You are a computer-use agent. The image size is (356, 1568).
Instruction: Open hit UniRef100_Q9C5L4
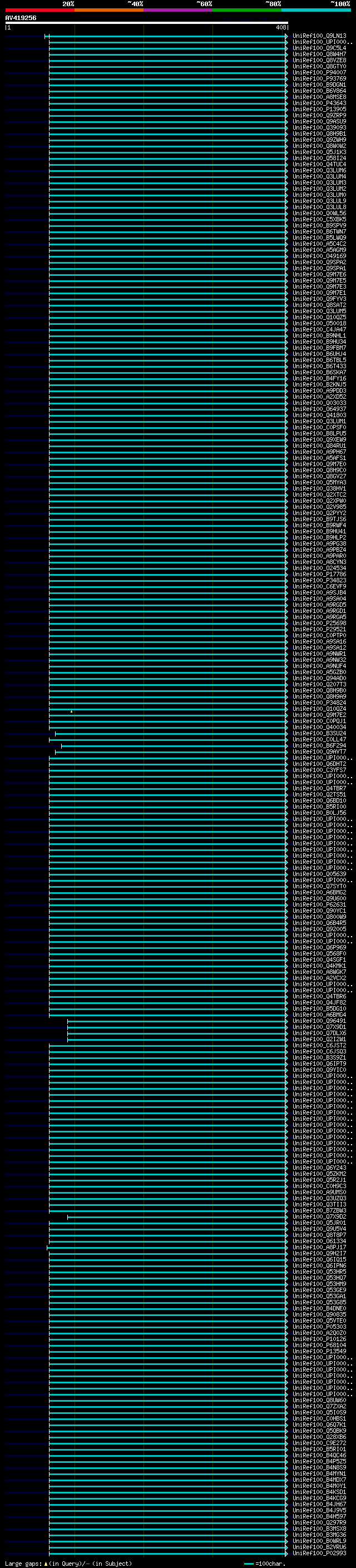[319, 48]
